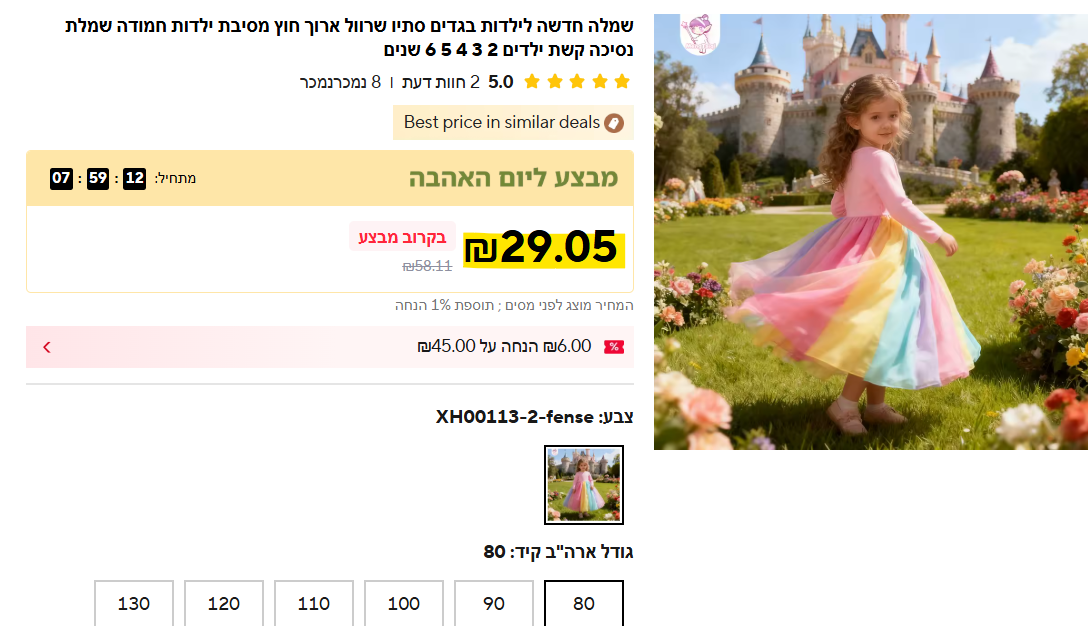
Task: Click the red upcoming sale tag
Action: point(402,237)
